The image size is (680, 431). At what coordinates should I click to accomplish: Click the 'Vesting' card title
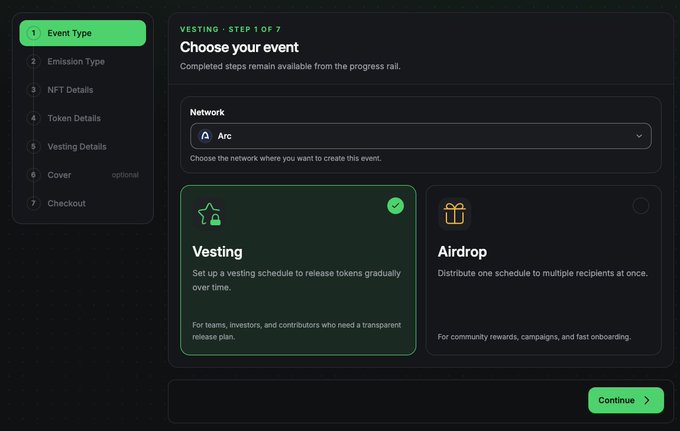click(x=217, y=251)
